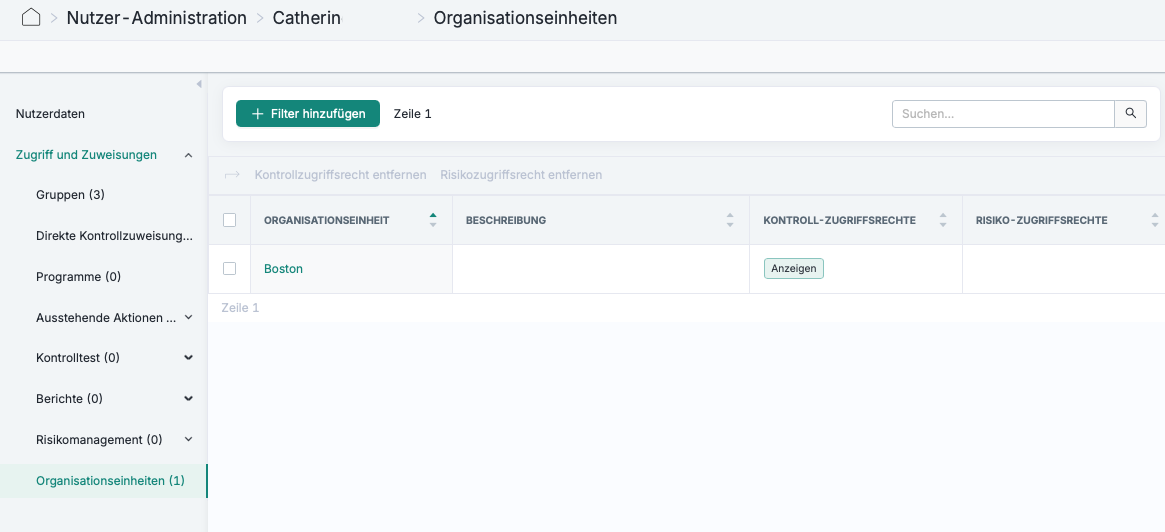The image size is (1165, 532).
Task: Expand Kontrolltest (0) chevron
Action: point(188,358)
